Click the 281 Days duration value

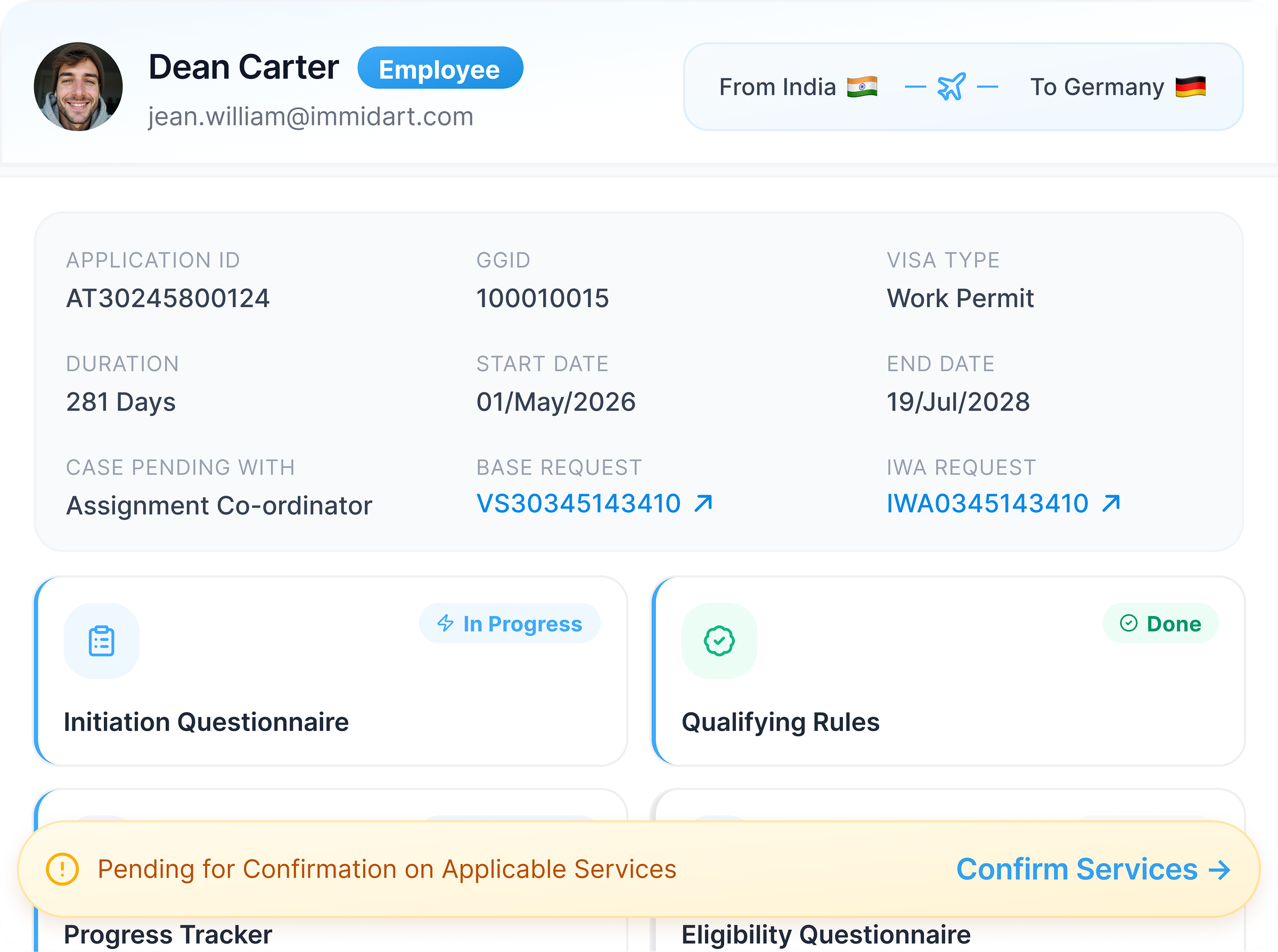coord(121,402)
